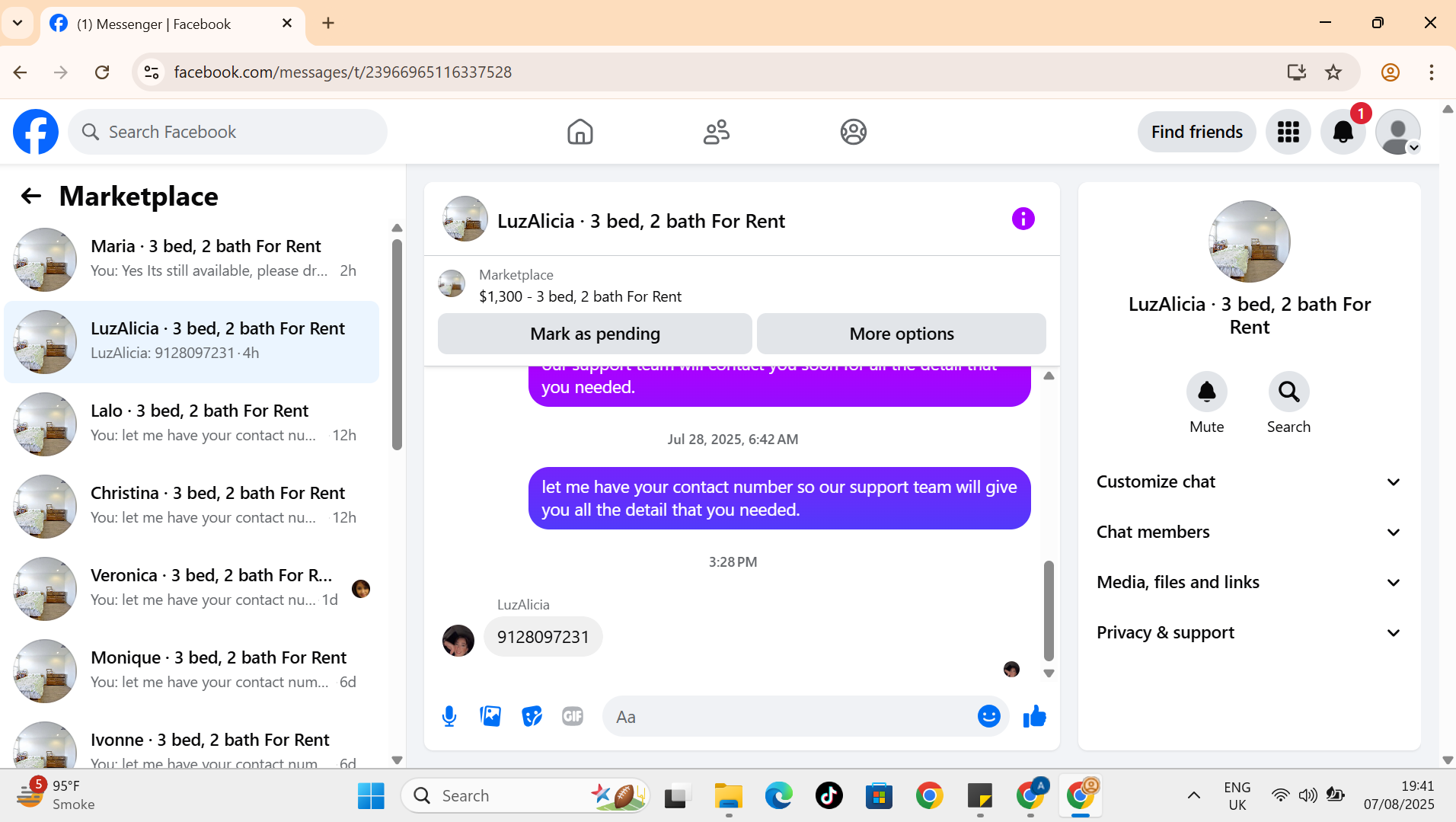Open the tab search dropdown arrow
1456x822 pixels.
click(18, 23)
